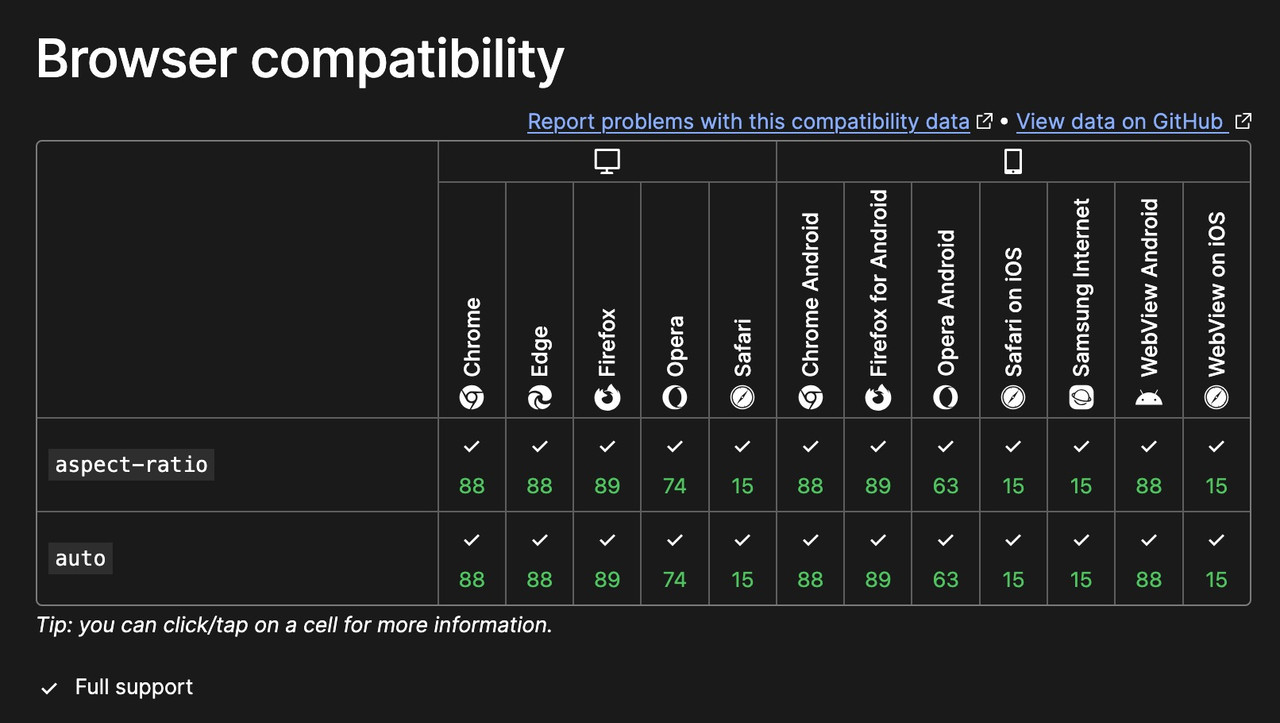The width and height of the screenshot is (1280, 723).
Task: Click the desktop monitor platform icon
Action: click(607, 162)
